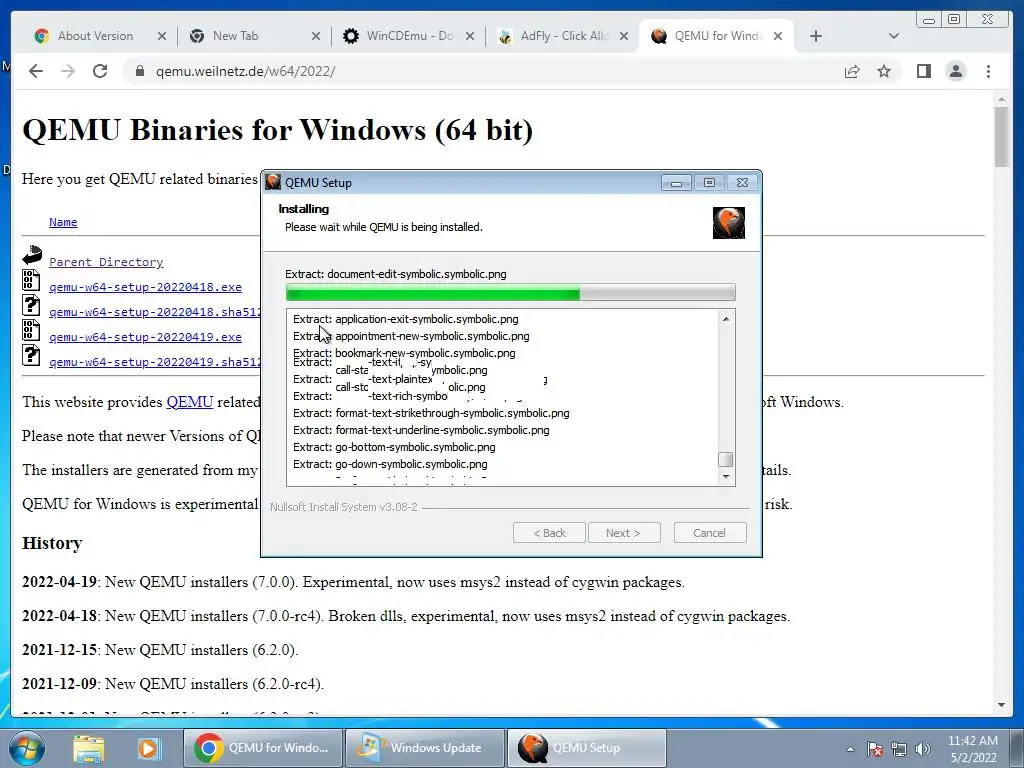Open qemu-w64-setup-20220419.sha512 file link
Viewport: 1024px width, 768px height.
click(x=155, y=362)
